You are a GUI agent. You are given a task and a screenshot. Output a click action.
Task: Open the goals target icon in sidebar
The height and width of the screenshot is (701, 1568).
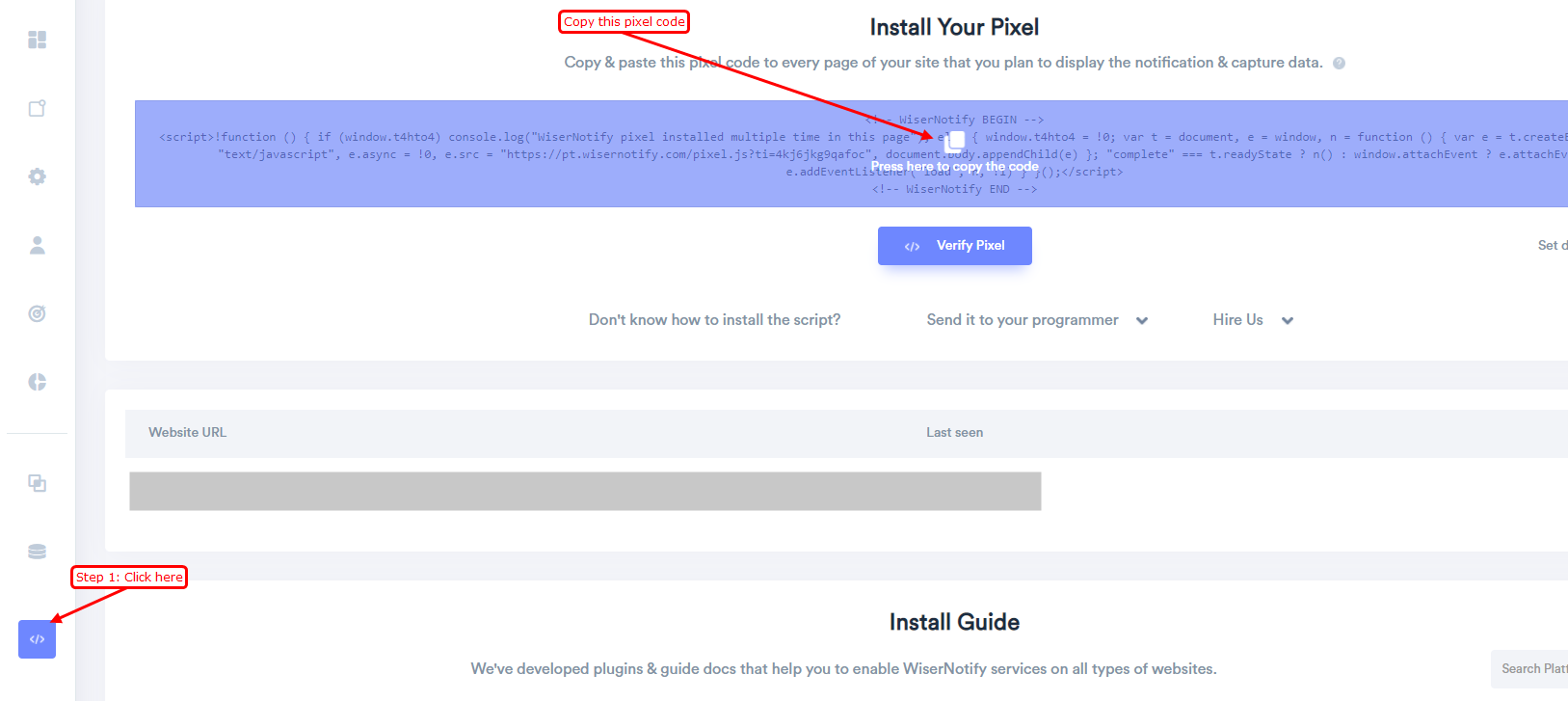(x=37, y=313)
